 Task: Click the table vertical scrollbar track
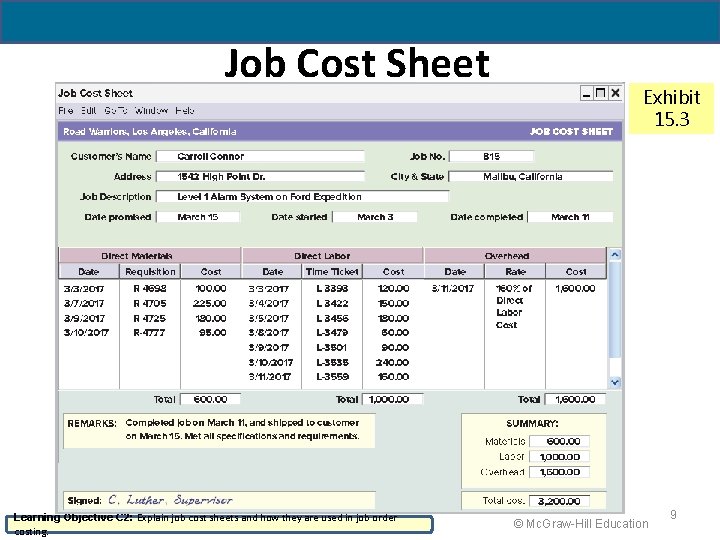point(615,318)
